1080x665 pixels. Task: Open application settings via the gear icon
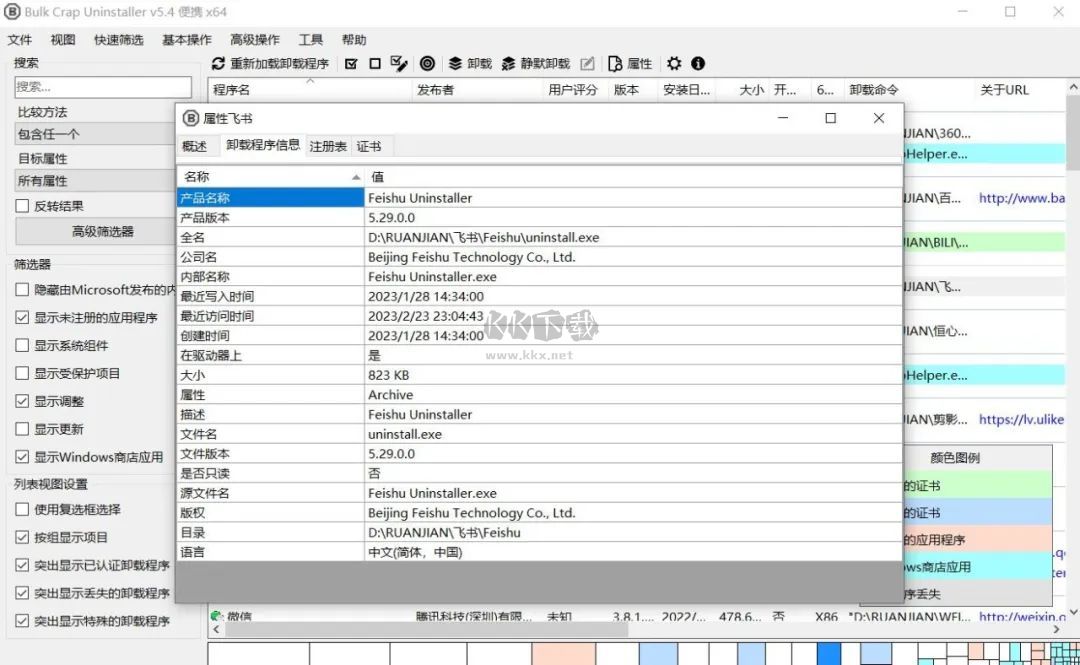674,63
